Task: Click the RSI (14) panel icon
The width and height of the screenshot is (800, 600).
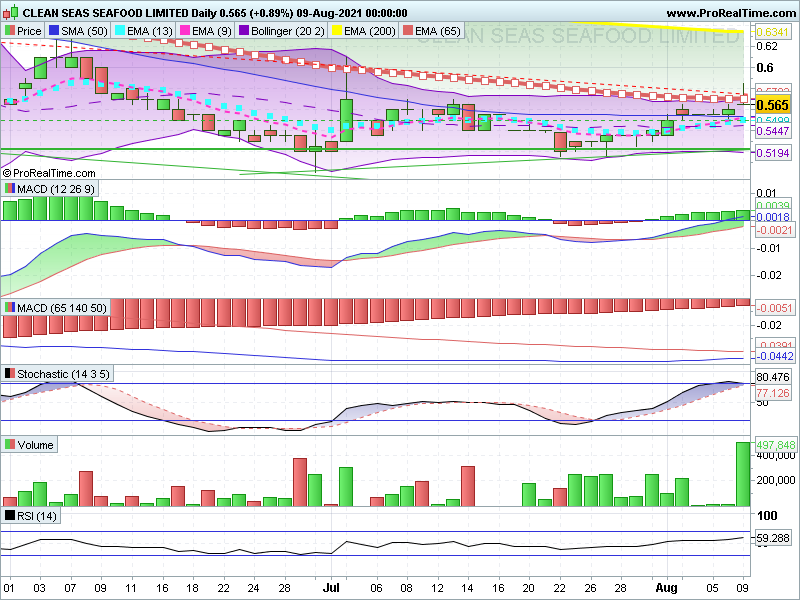Action: point(10,515)
